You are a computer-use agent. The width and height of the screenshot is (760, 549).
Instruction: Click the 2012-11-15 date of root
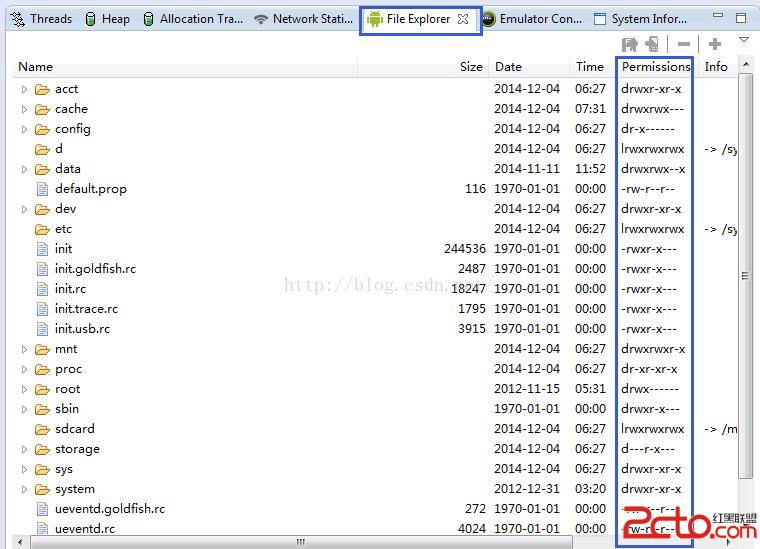tap(527, 389)
